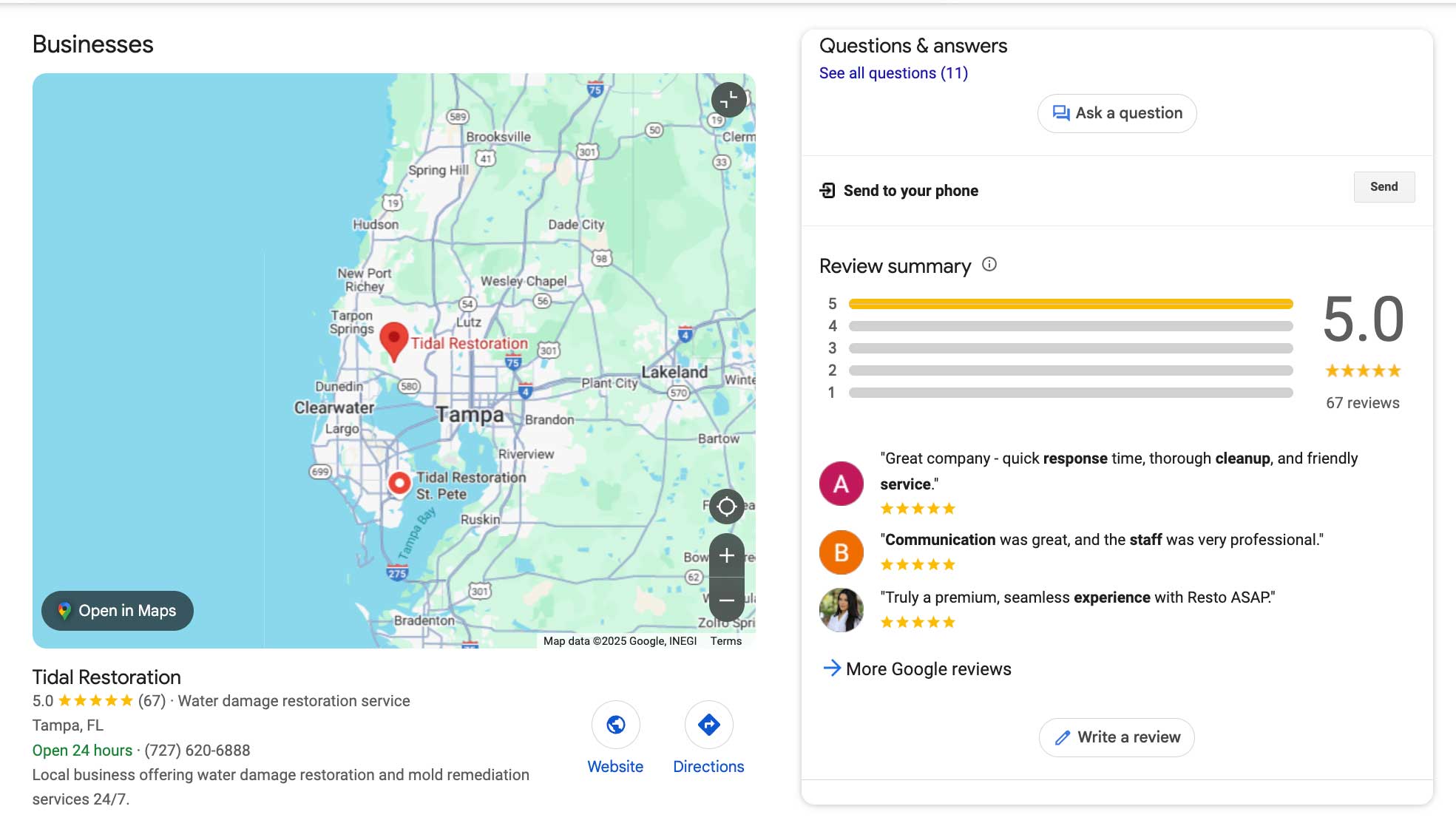This screenshot has height=826, width=1456.
Task: Click the Website globe icon
Action: pyautogui.click(x=615, y=725)
